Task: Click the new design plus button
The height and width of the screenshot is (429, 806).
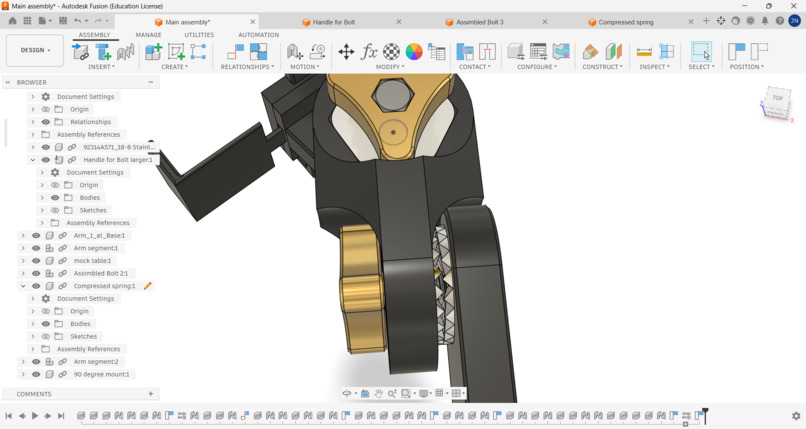Action: tap(706, 21)
